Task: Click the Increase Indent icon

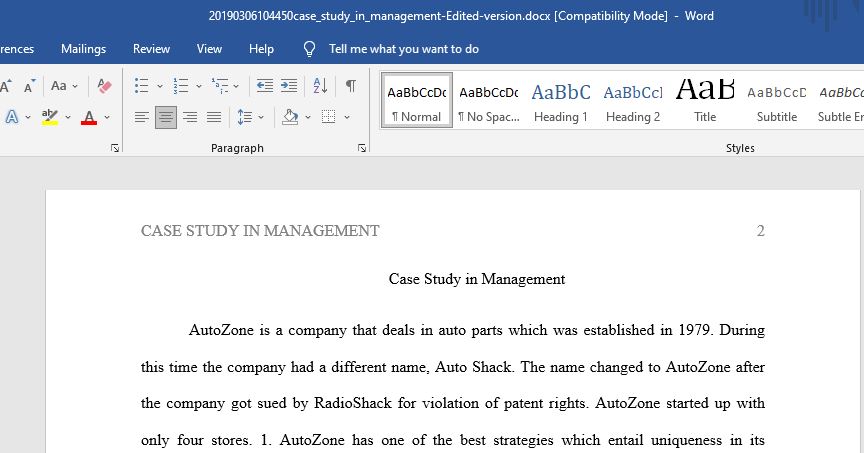Action: tap(289, 86)
